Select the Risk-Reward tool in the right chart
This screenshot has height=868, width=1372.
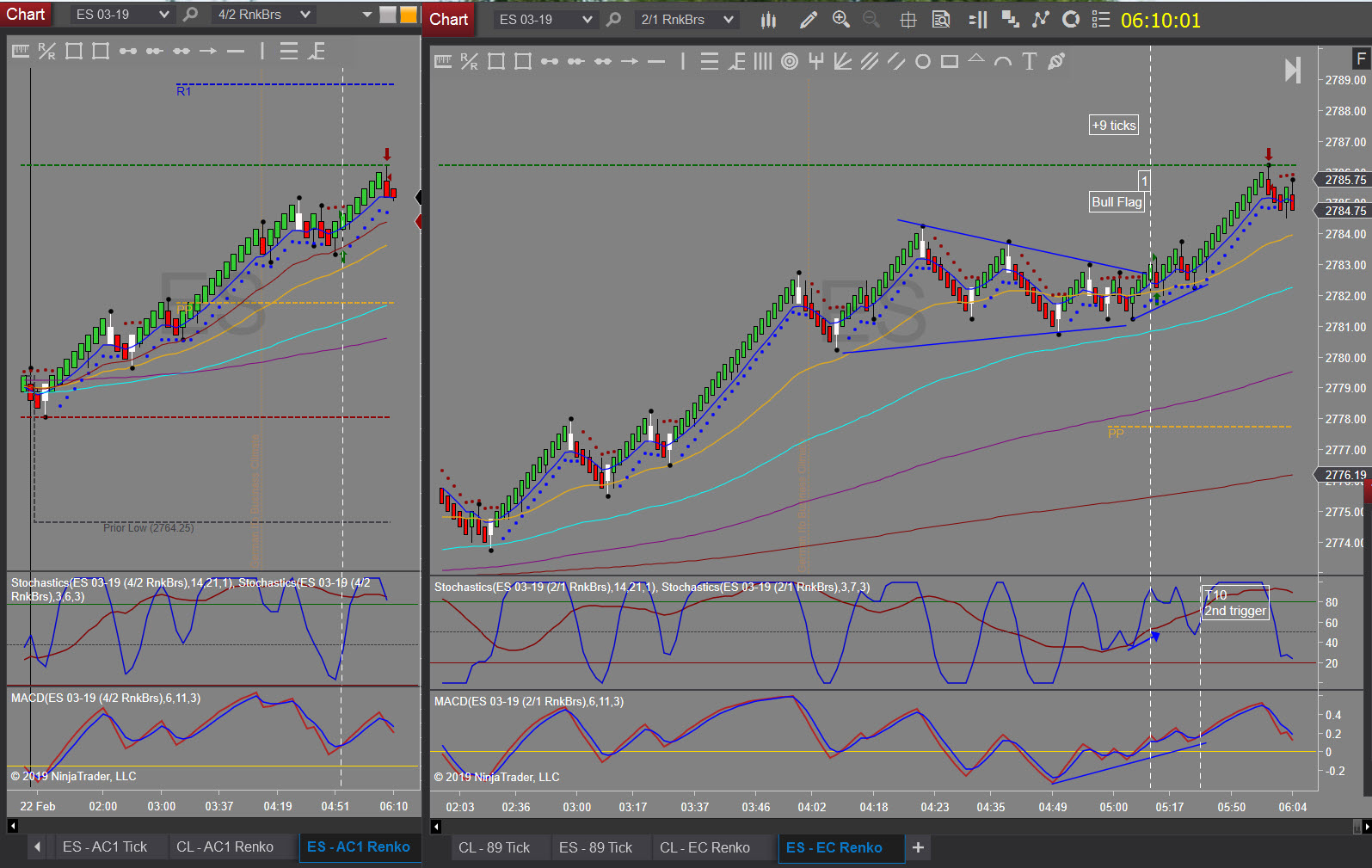point(469,61)
